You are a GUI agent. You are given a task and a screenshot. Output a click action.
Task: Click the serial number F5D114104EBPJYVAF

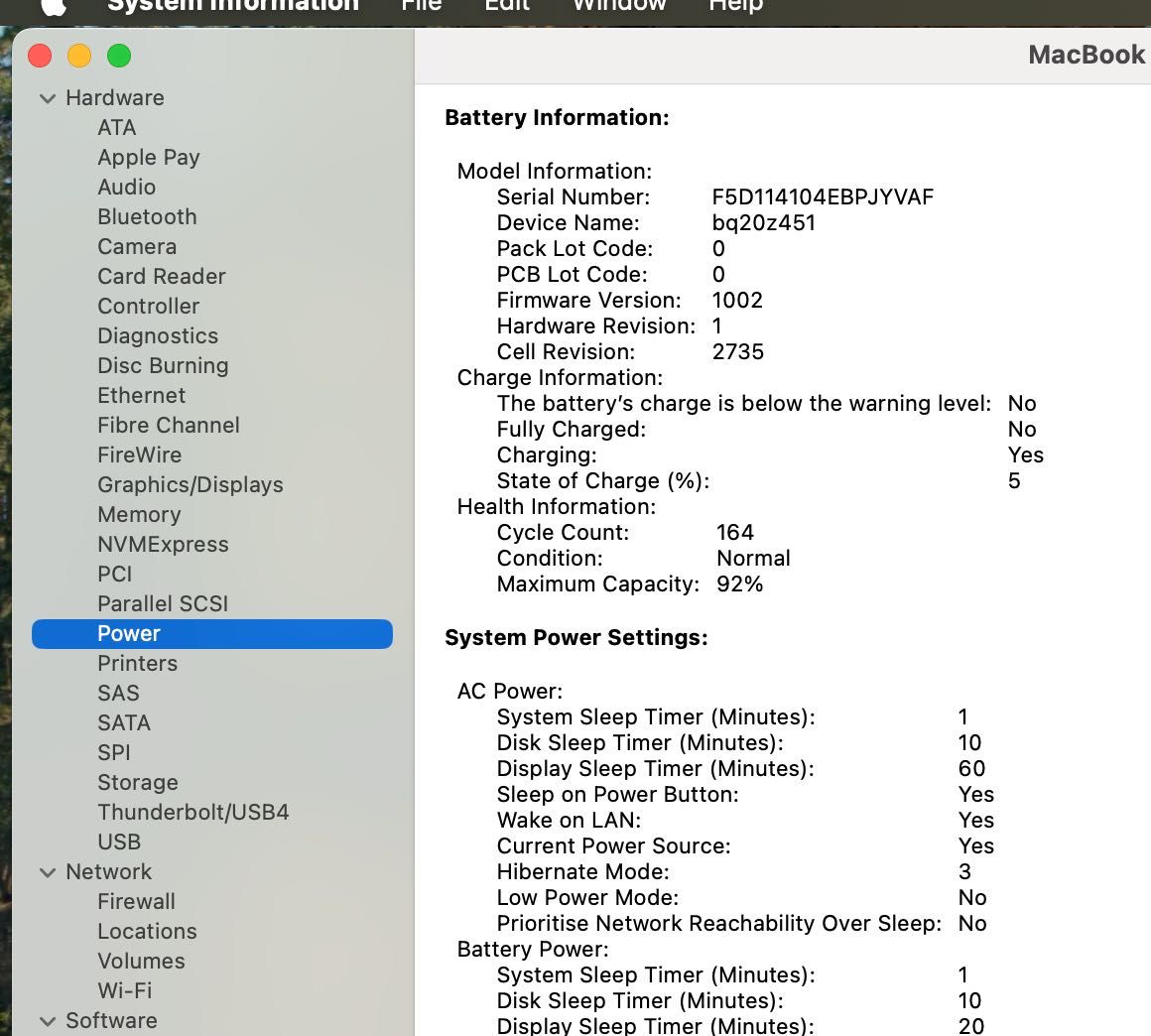pos(823,197)
